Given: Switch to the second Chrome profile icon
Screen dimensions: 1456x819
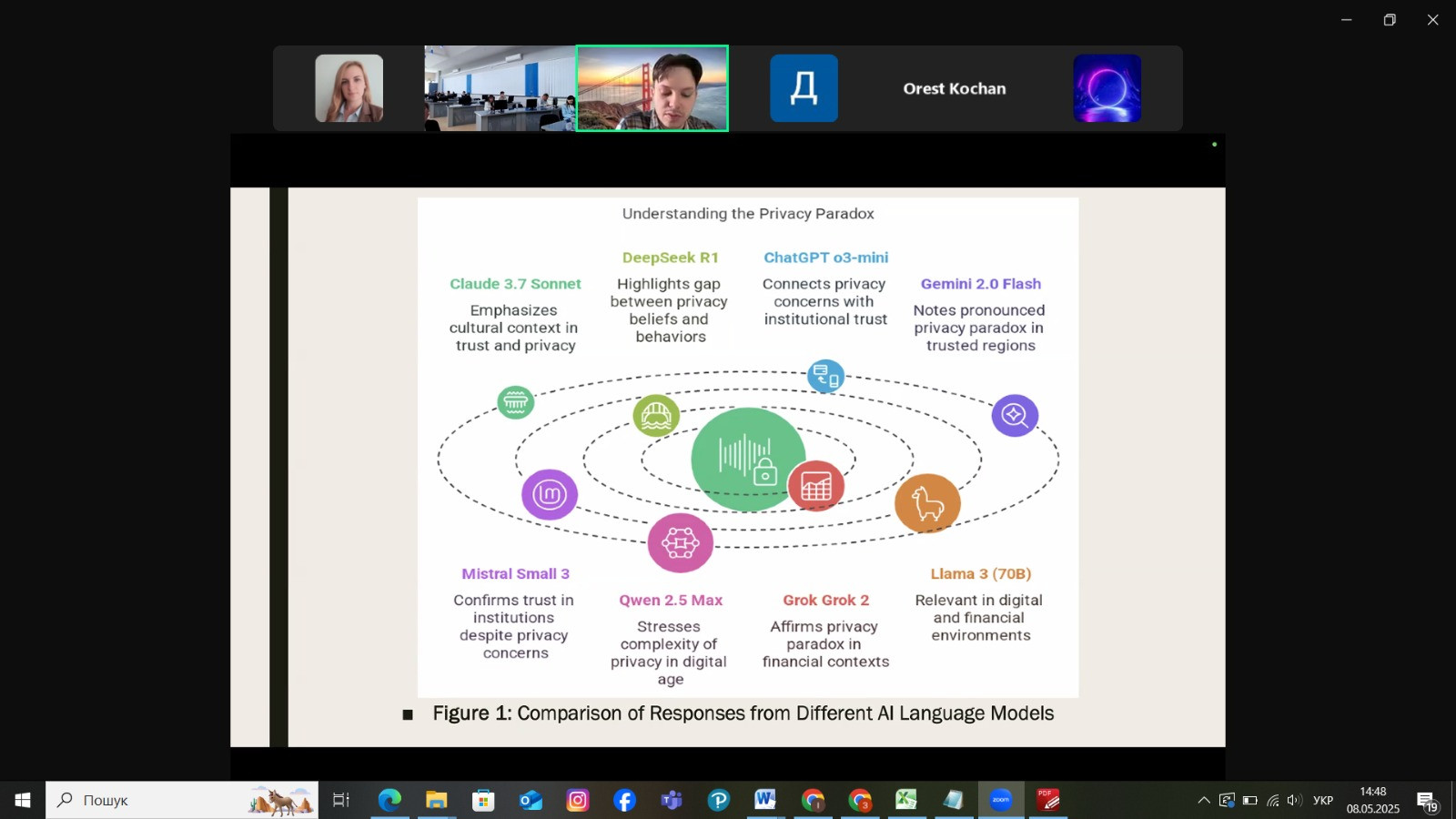Looking at the screenshot, I should [860, 800].
